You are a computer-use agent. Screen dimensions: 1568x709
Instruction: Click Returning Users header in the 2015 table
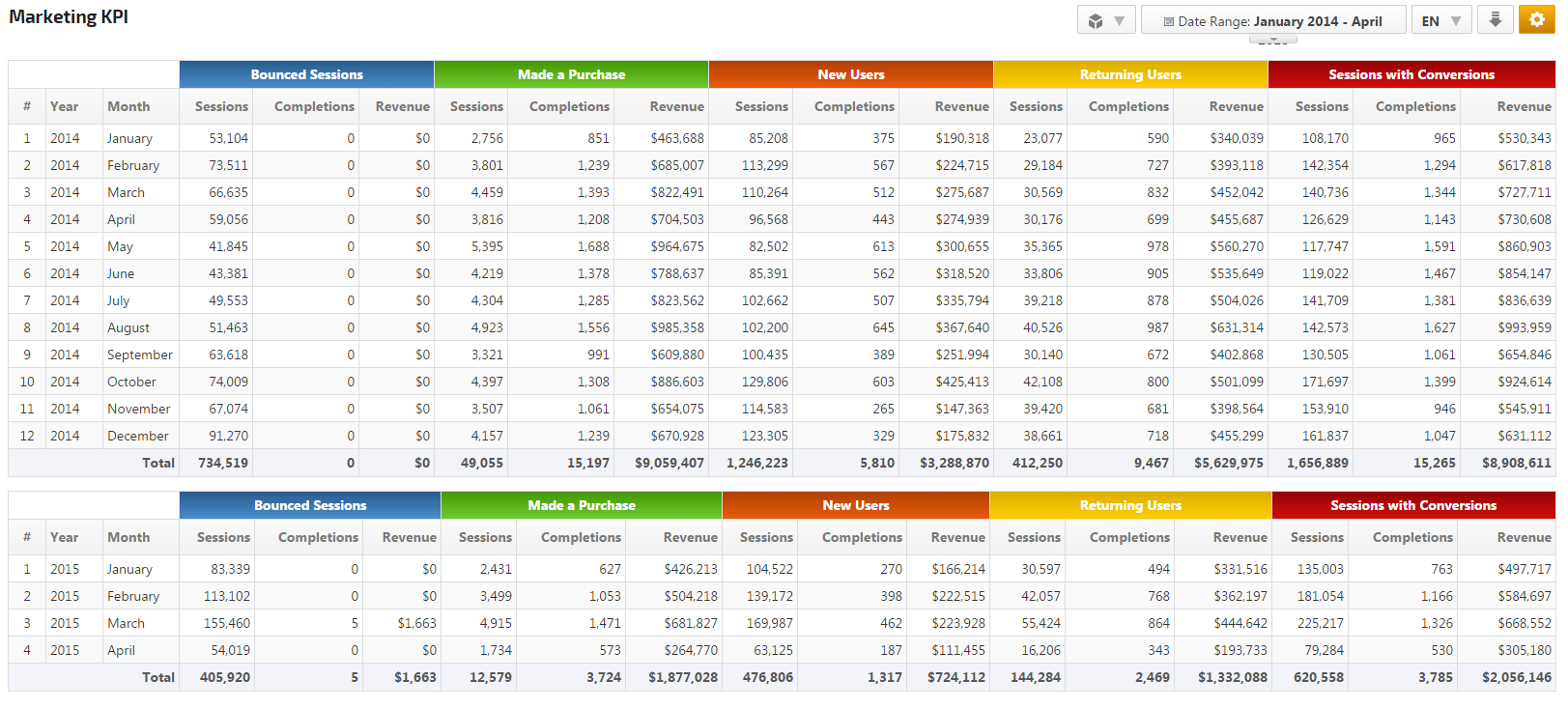tap(1130, 505)
